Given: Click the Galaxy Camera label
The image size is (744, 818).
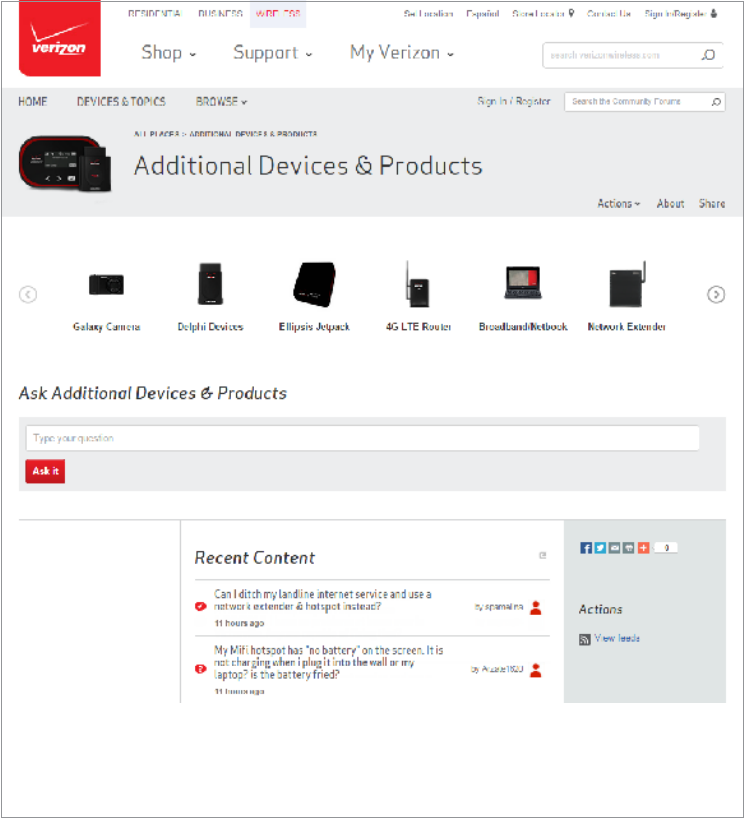Looking at the screenshot, I should coord(106,327).
